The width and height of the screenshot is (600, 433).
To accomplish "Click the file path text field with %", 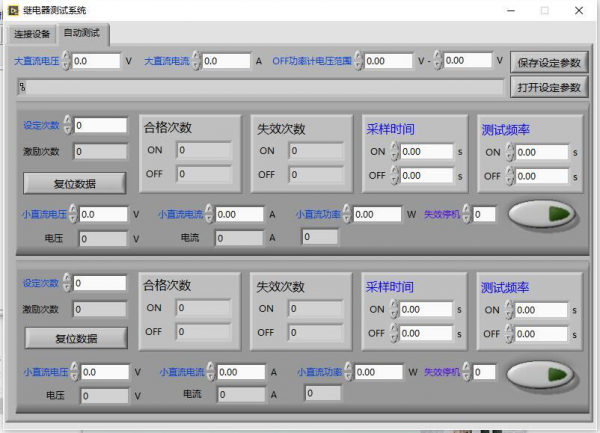I will [258, 87].
